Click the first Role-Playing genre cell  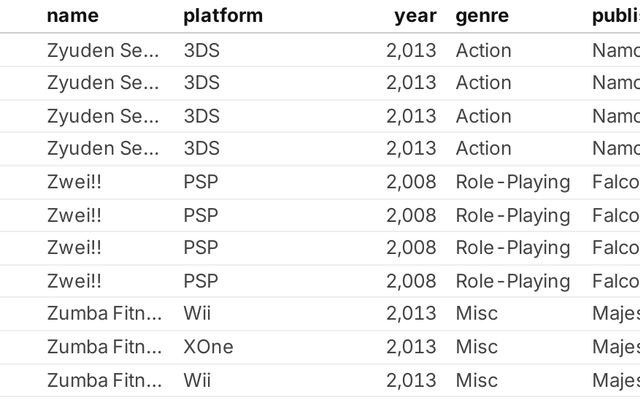pos(512,182)
